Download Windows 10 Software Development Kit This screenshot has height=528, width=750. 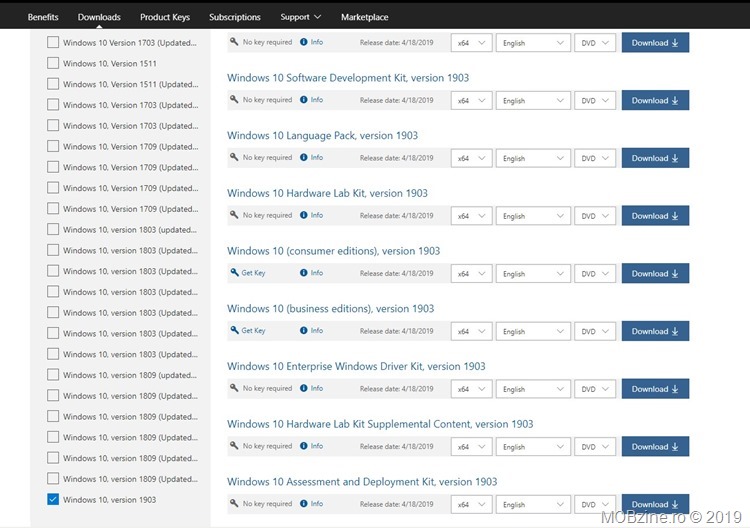click(655, 100)
